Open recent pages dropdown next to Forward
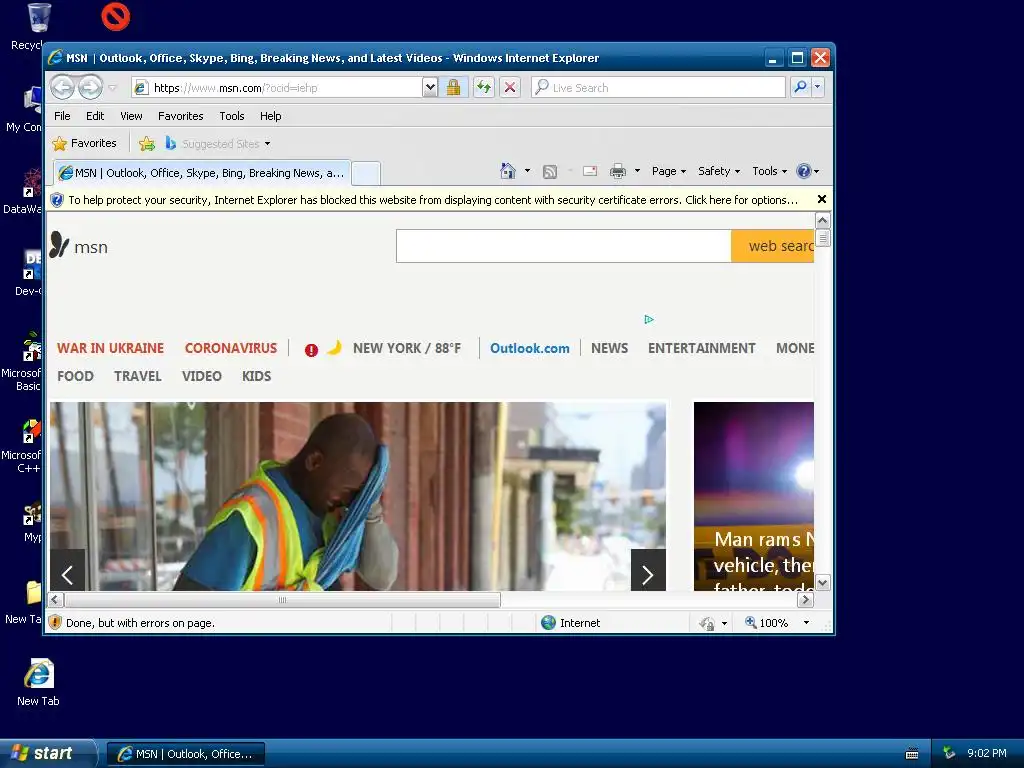Viewport: 1024px width, 768px height. pyautogui.click(x=112, y=88)
